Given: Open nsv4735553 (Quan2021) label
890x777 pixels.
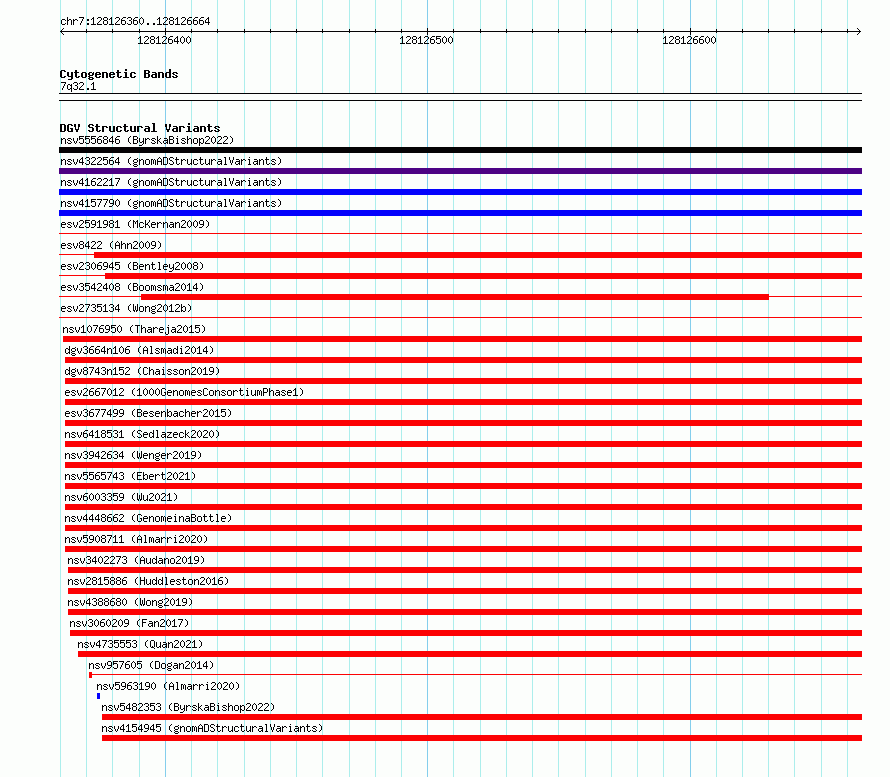Looking at the screenshot, I should click(140, 644).
